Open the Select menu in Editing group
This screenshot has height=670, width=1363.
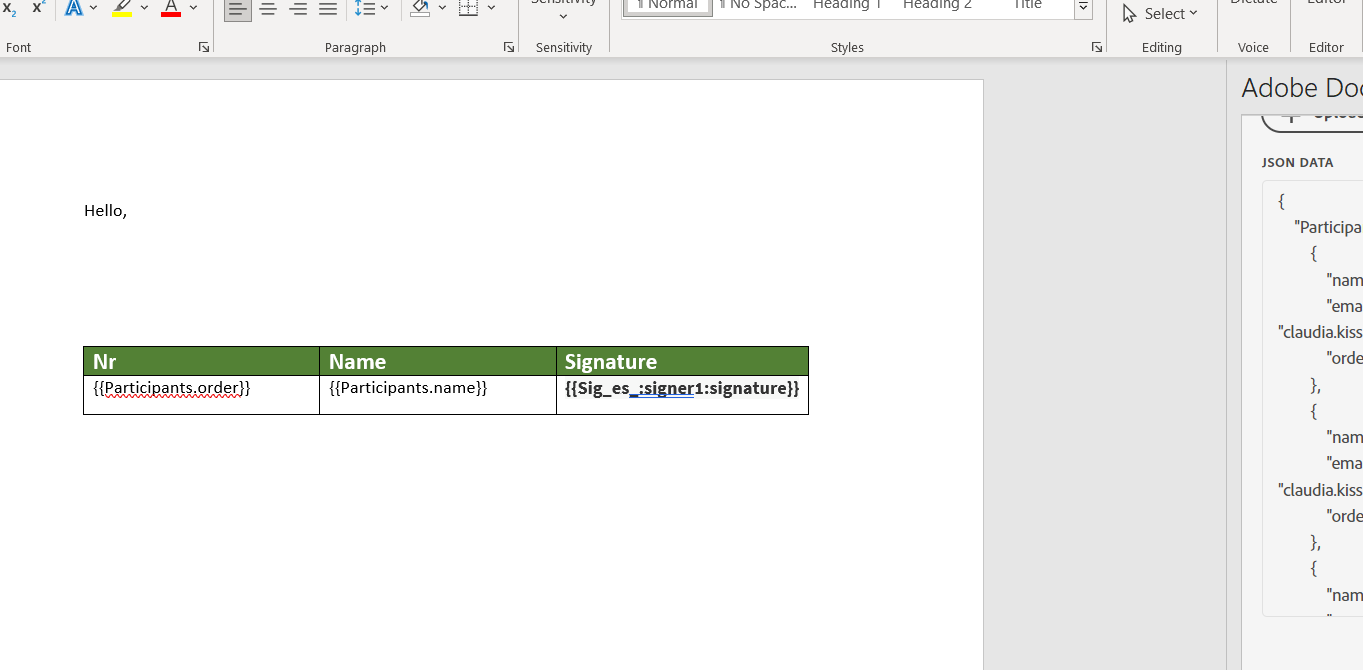coord(1160,13)
